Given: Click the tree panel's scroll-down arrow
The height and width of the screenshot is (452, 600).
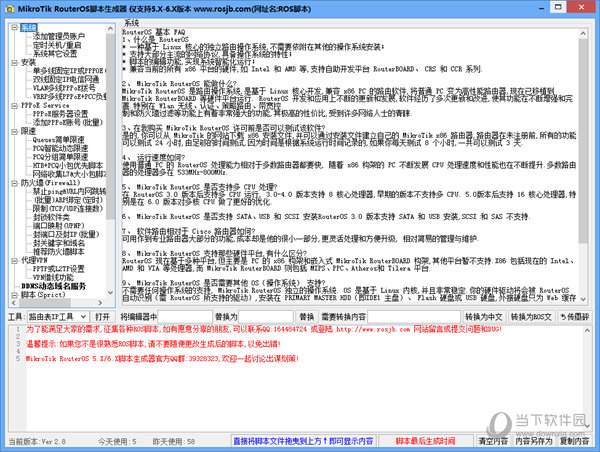Looking at the screenshot, I should (x=111, y=293).
